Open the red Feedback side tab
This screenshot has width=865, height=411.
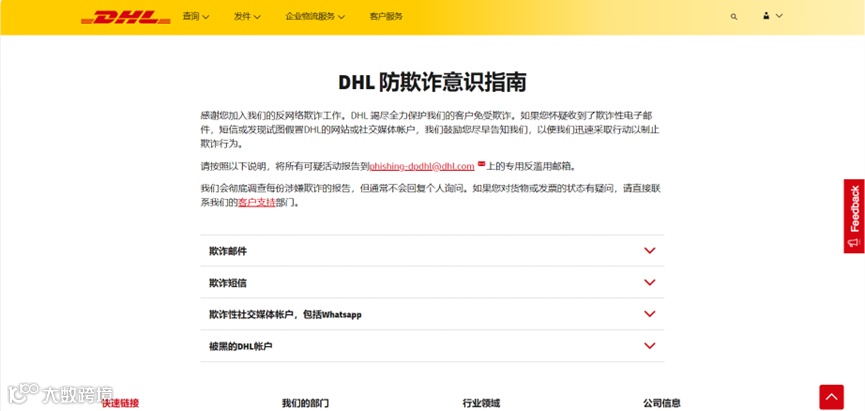click(854, 216)
